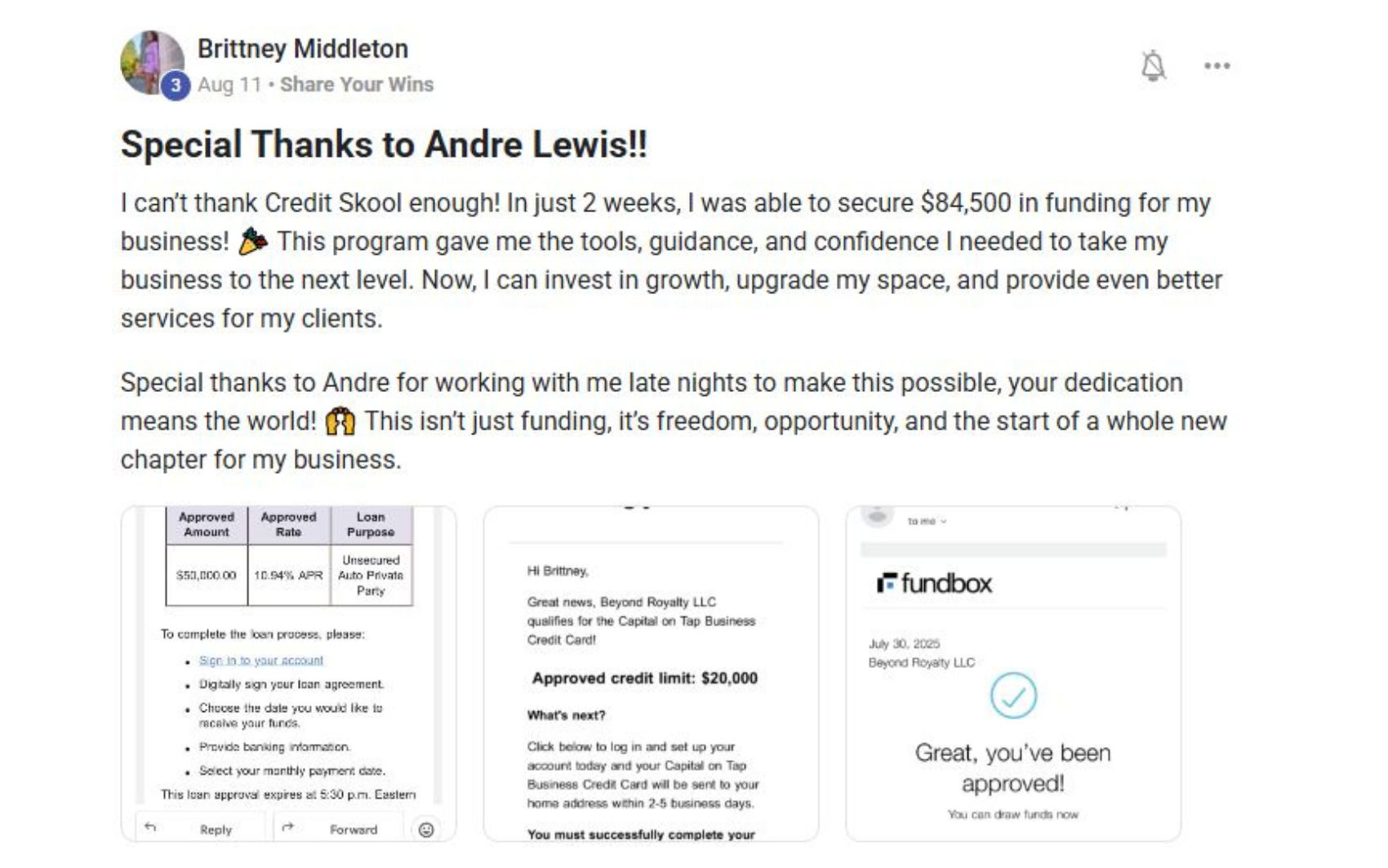Viewport: 1388px width, 868px height.
Task: Open the level 3 badge on the avatar
Action: (176, 85)
